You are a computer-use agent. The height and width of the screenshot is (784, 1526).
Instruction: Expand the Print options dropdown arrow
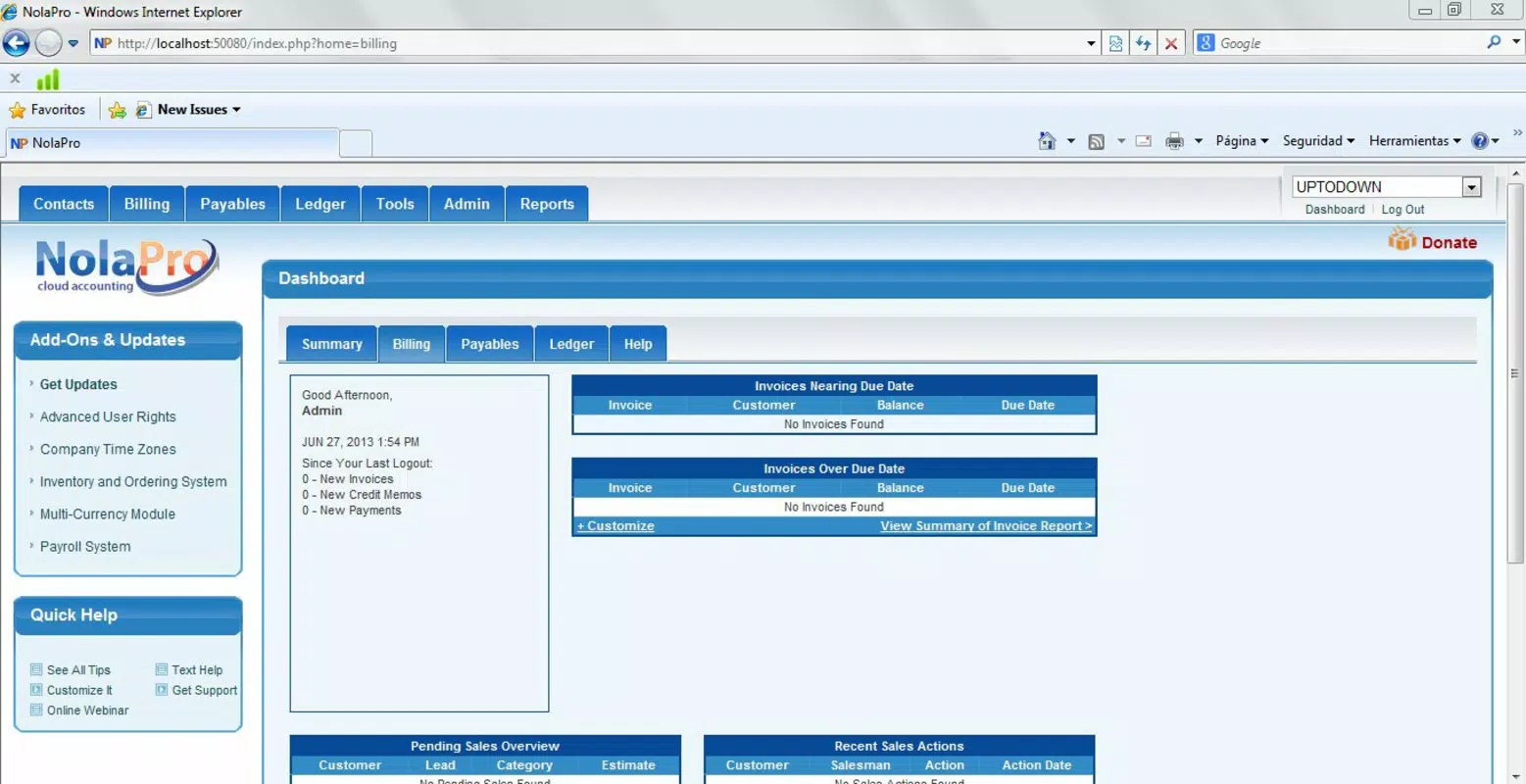(1198, 141)
